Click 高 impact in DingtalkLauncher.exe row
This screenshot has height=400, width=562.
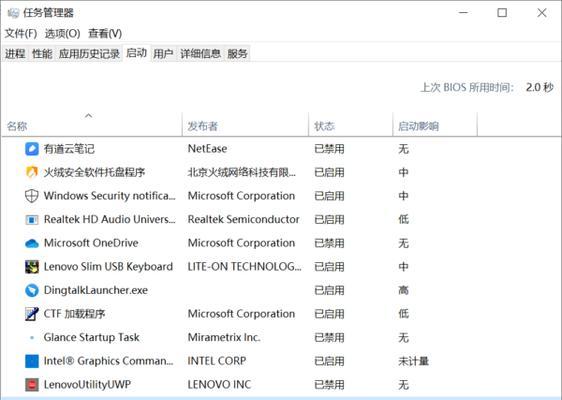point(404,290)
